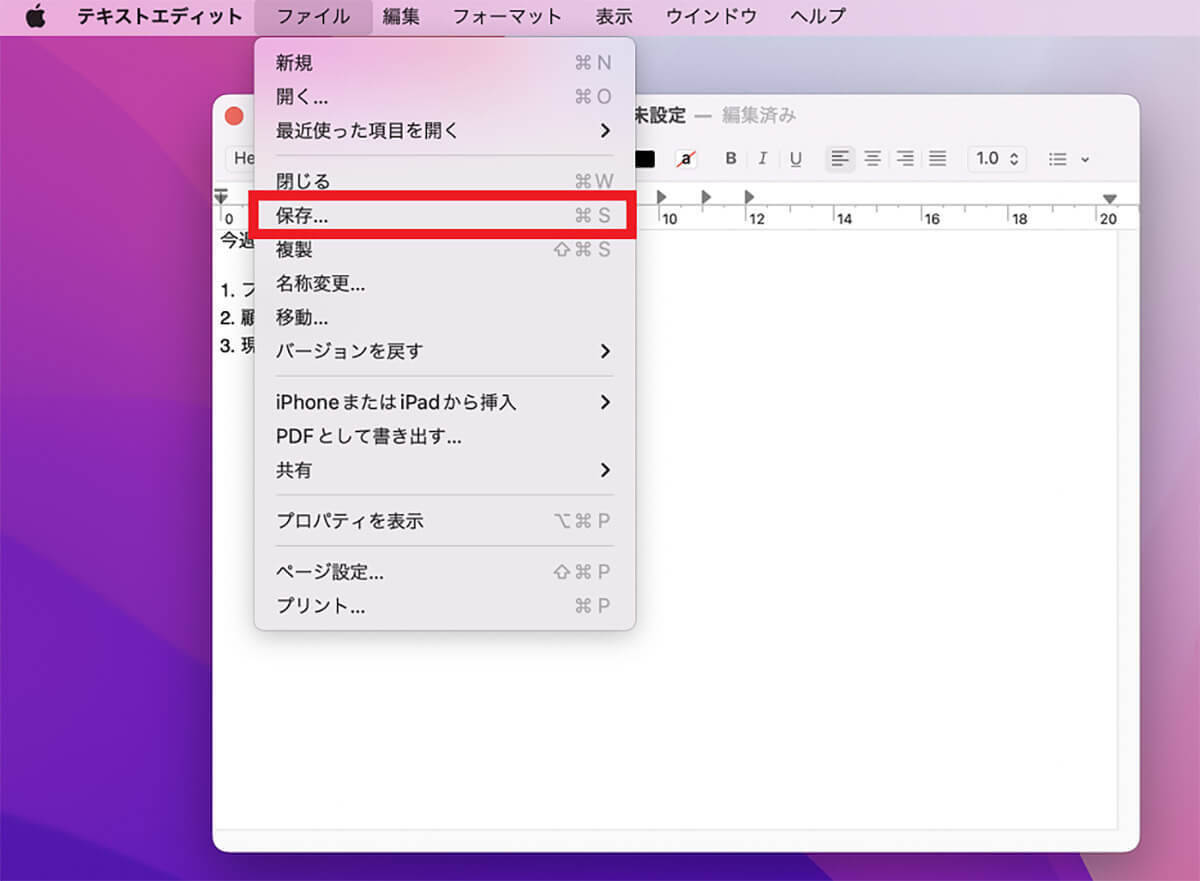Screen dimensions: 1200x881
Task: Open the text highlight color button
Action: (686, 159)
